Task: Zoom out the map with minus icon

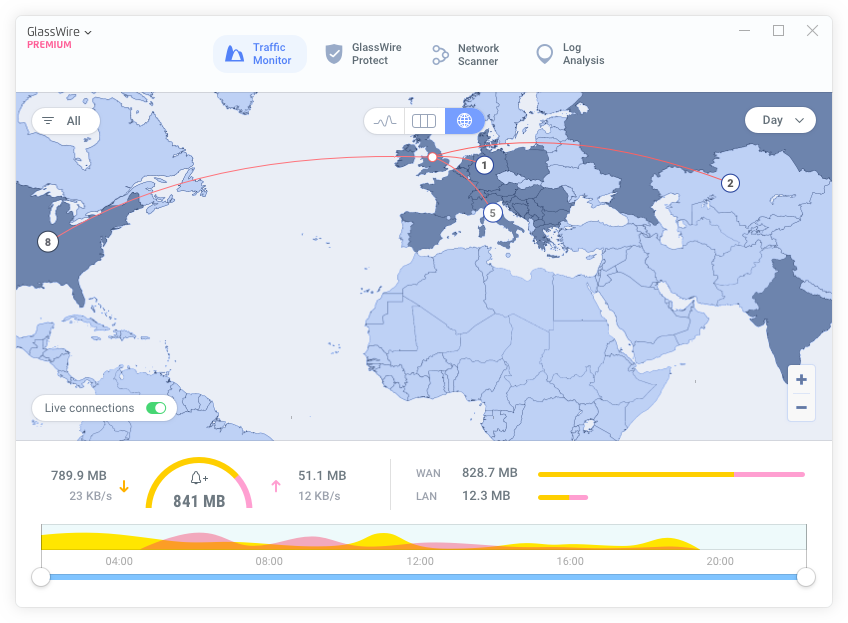Action: pos(801,407)
